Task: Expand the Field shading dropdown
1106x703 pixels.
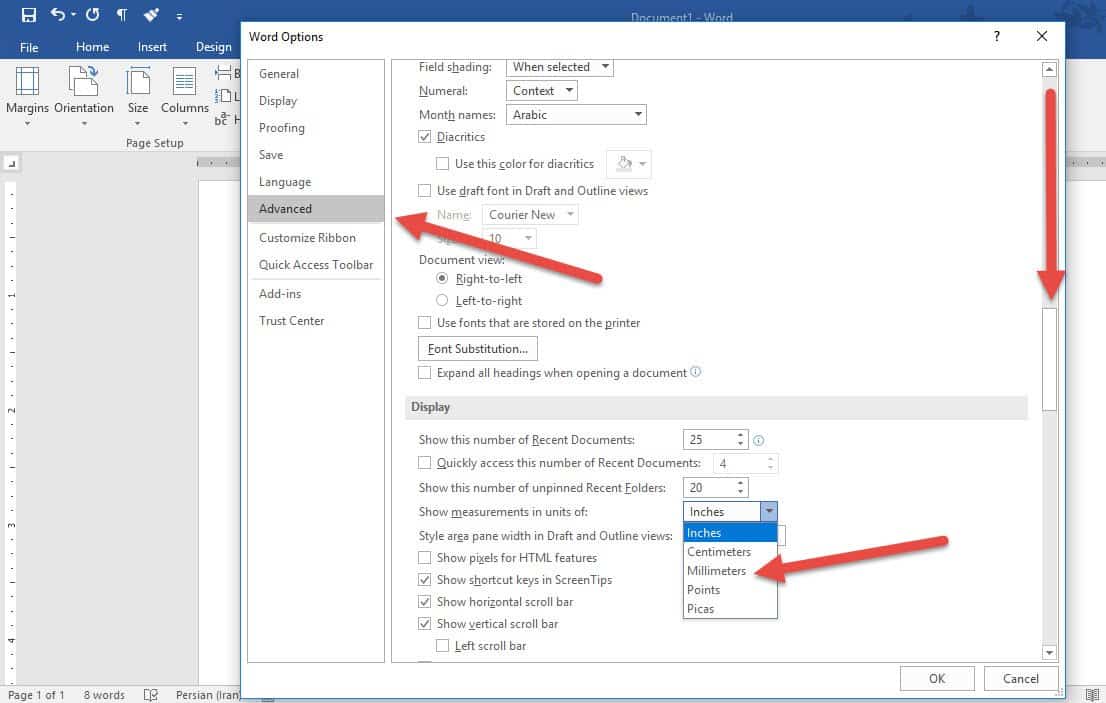Action: coord(560,67)
